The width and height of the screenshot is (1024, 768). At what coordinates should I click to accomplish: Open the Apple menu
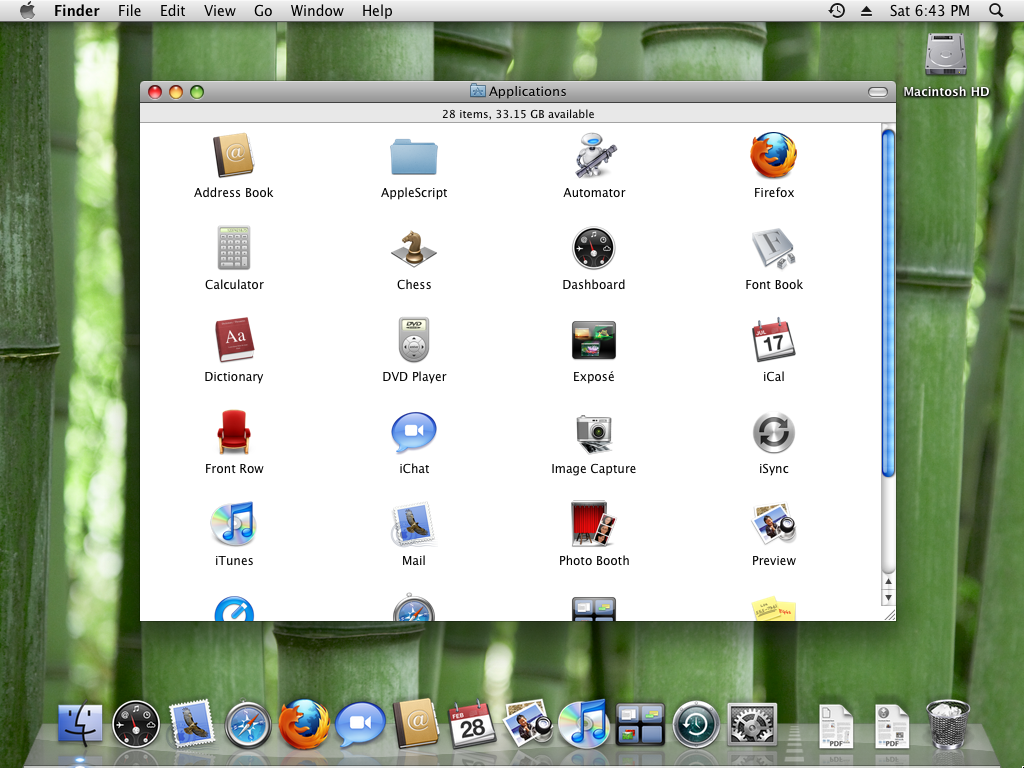pos(27,10)
